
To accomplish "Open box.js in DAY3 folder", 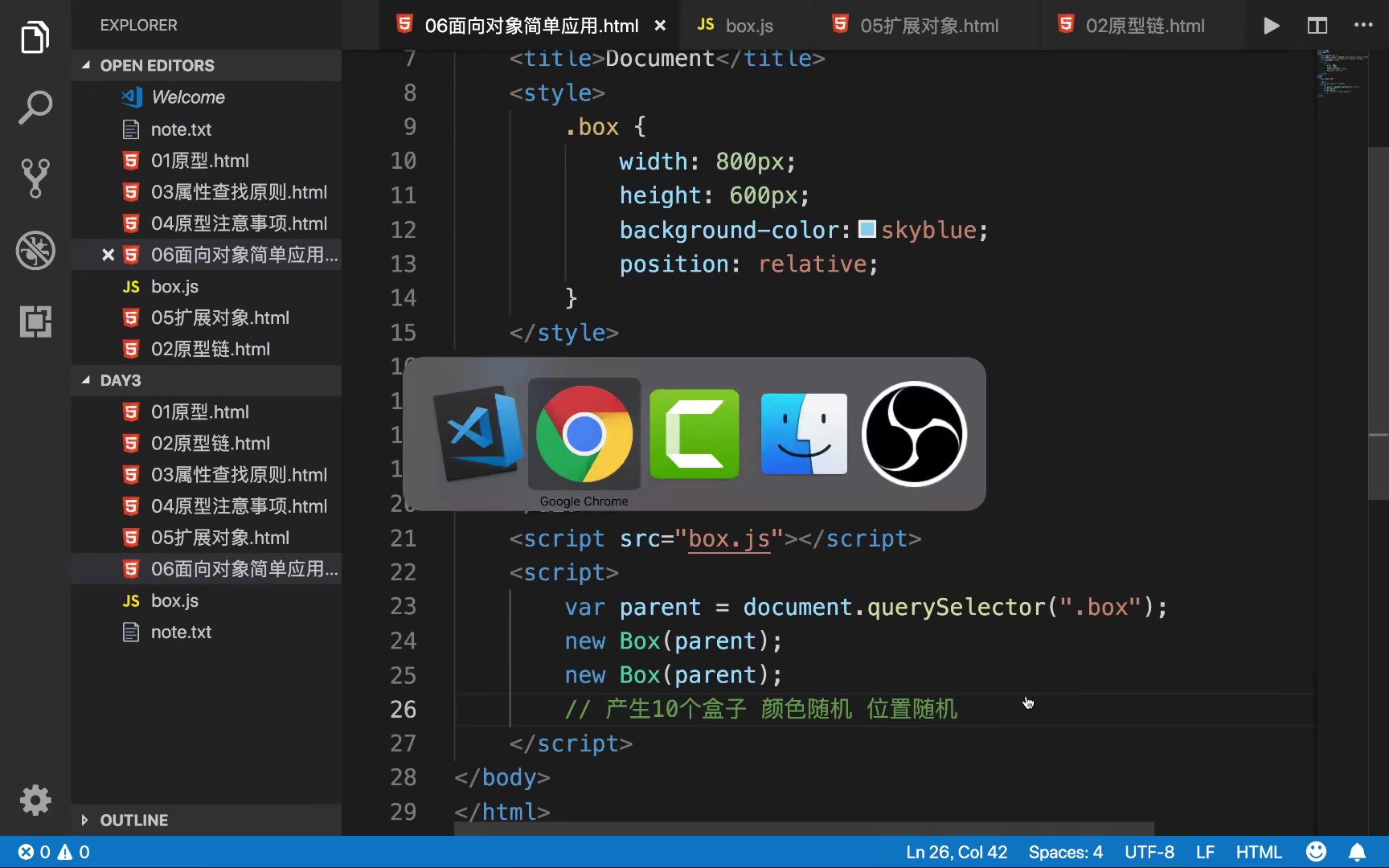I will pyautogui.click(x=206, y=600).
